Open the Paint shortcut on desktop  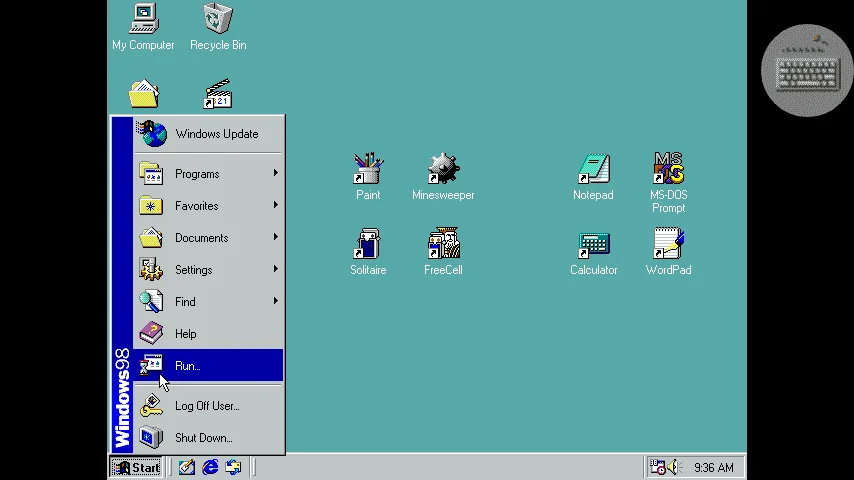point(368,177)
